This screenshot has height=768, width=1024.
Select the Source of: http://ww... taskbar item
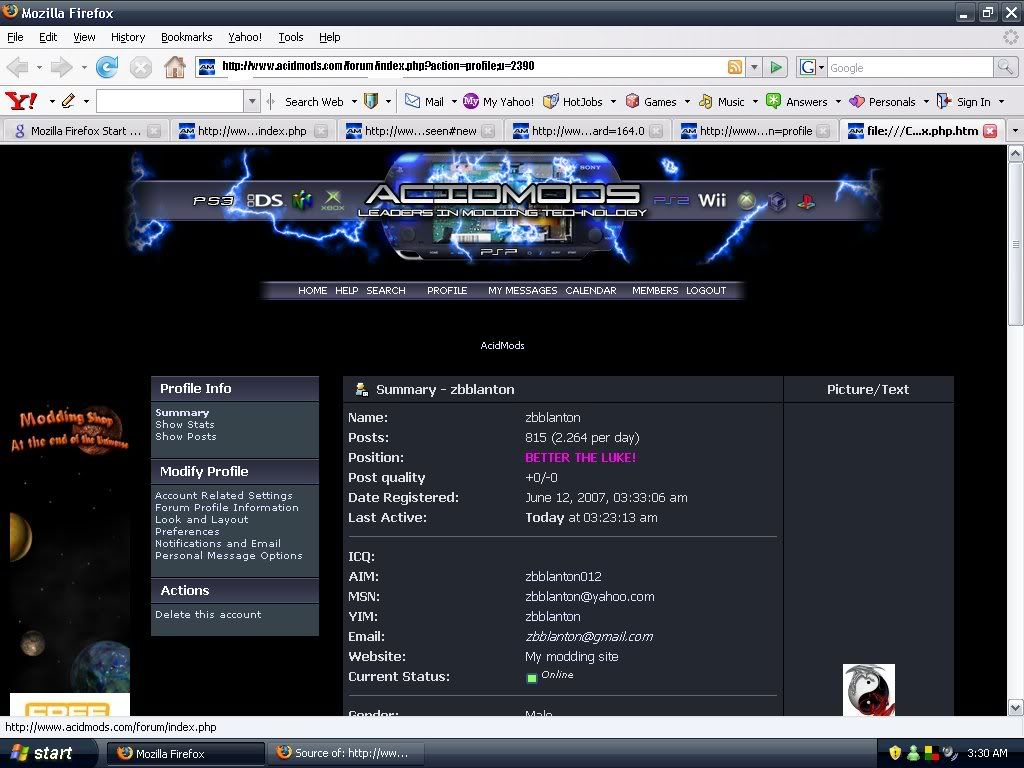[346, 754]
